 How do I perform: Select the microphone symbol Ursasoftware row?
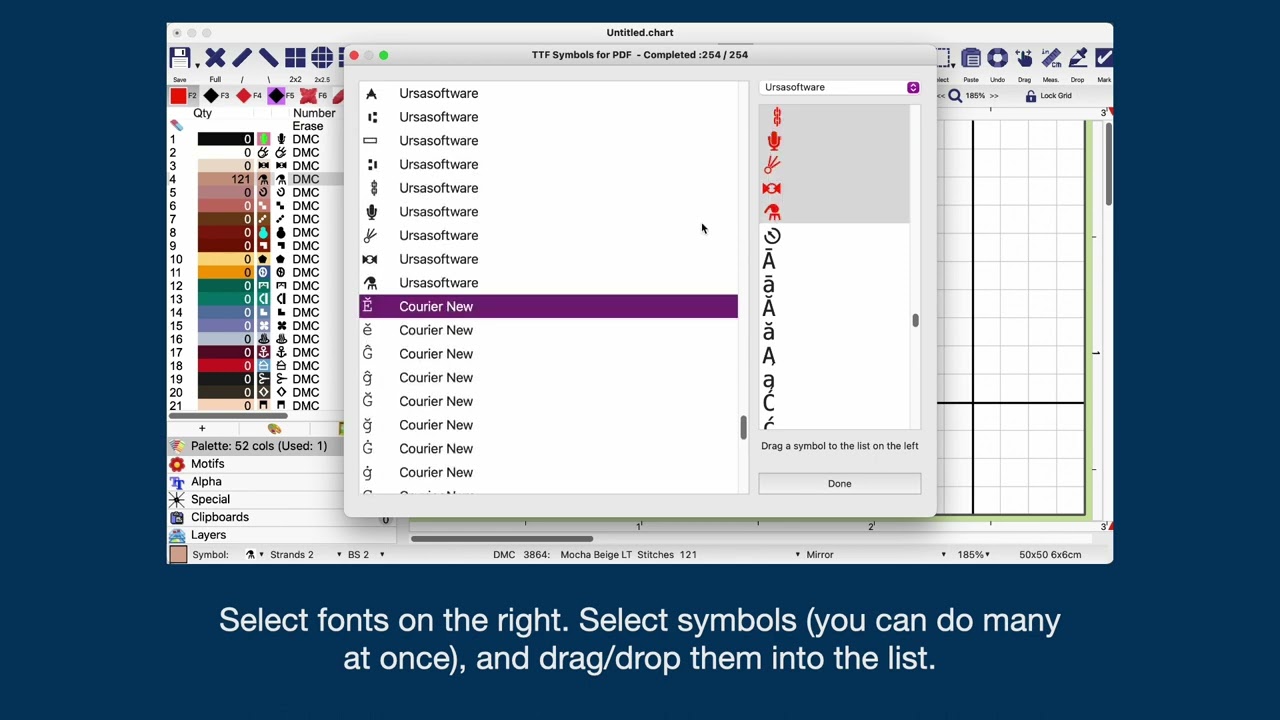click(548, 212)
